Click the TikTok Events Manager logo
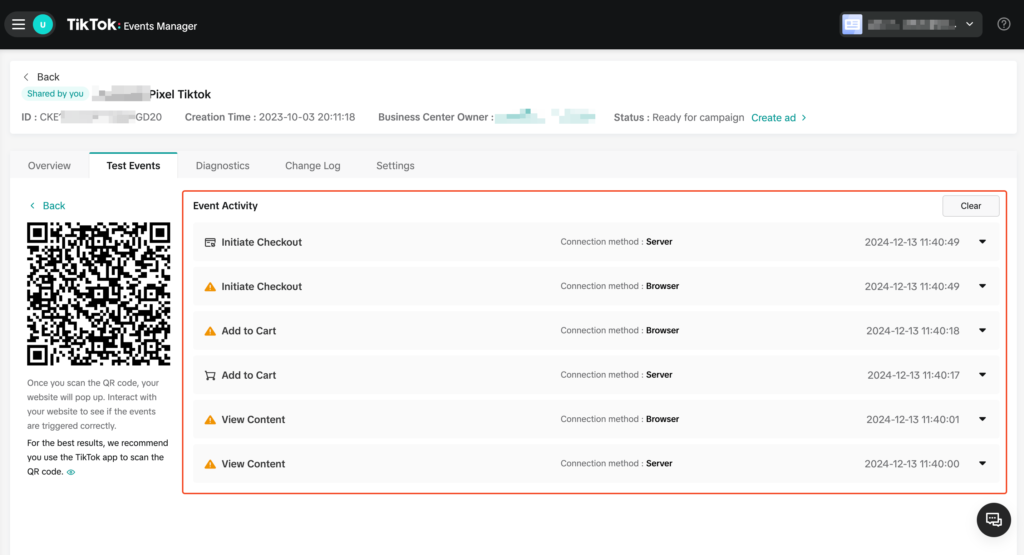This screenshot has height=555, width=1024. click(x=132, y=25)
